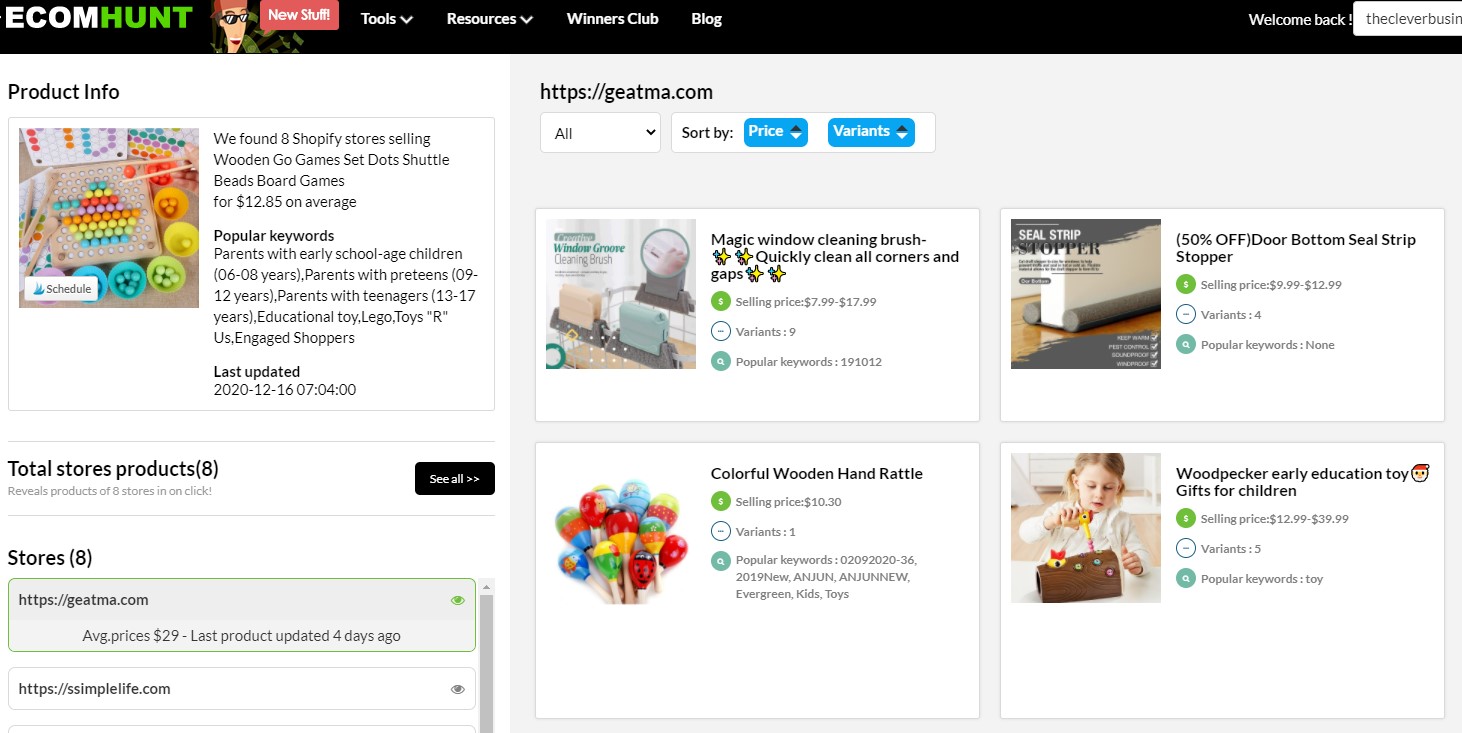Open the geatma.com store link
Image resolution: width=1462 pixels, height=733 pixels.
[83, 599]
